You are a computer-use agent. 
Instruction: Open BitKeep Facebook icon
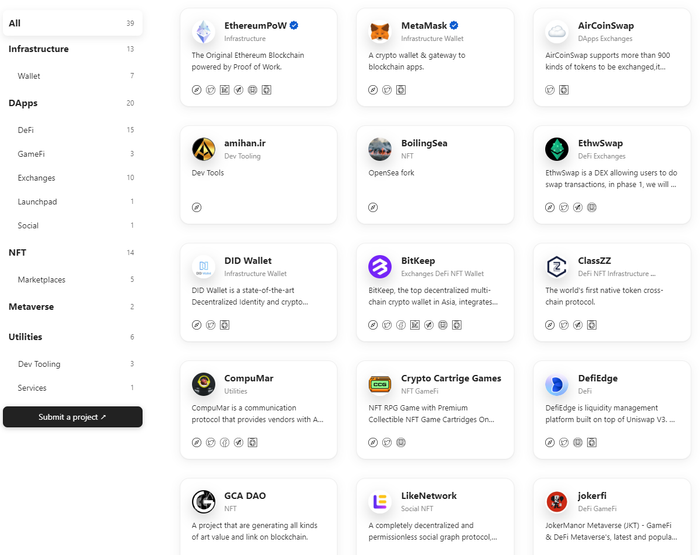click(401, 325)
